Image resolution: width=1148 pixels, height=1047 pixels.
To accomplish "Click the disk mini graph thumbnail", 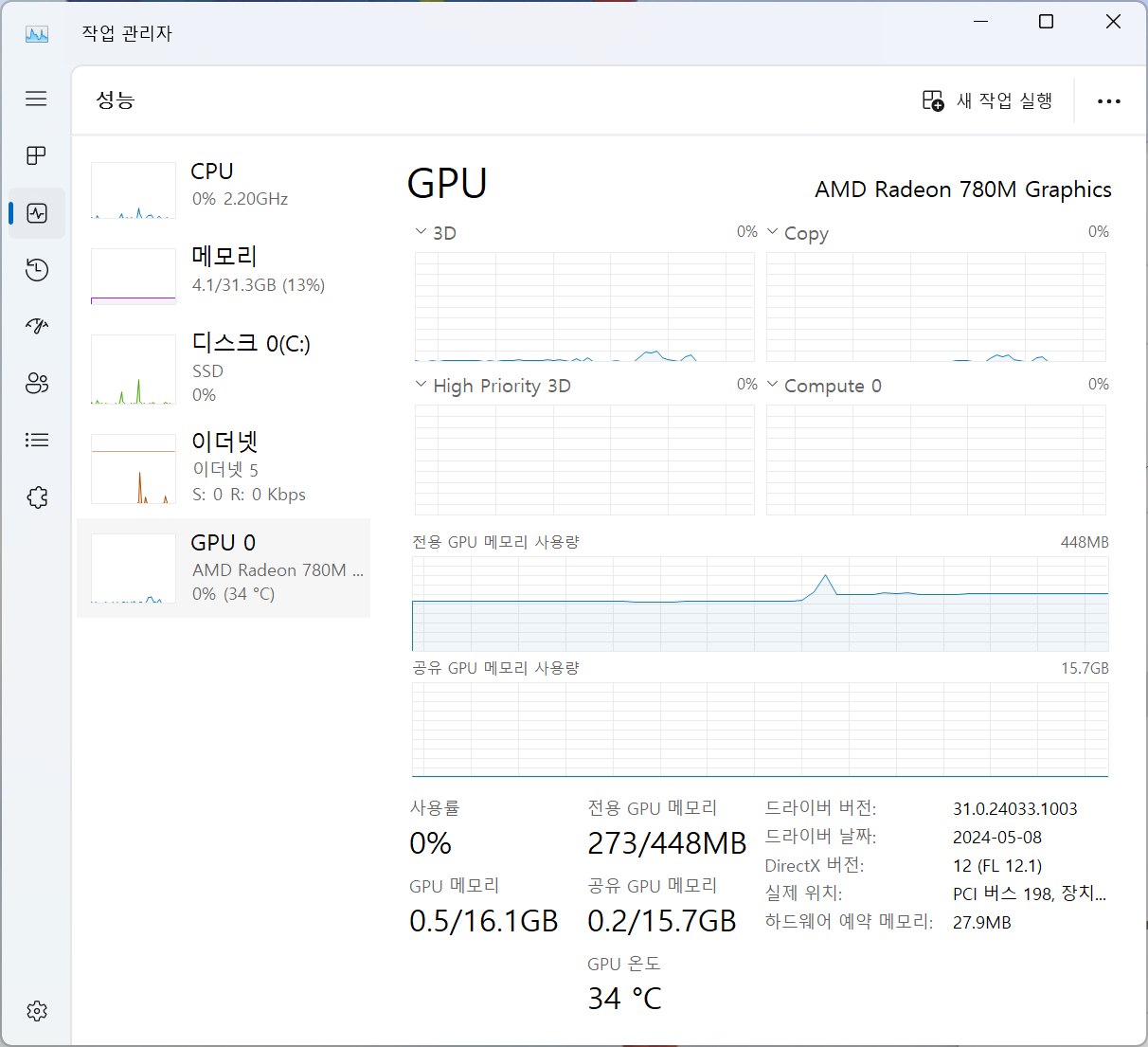I will [x=134, y=370].
